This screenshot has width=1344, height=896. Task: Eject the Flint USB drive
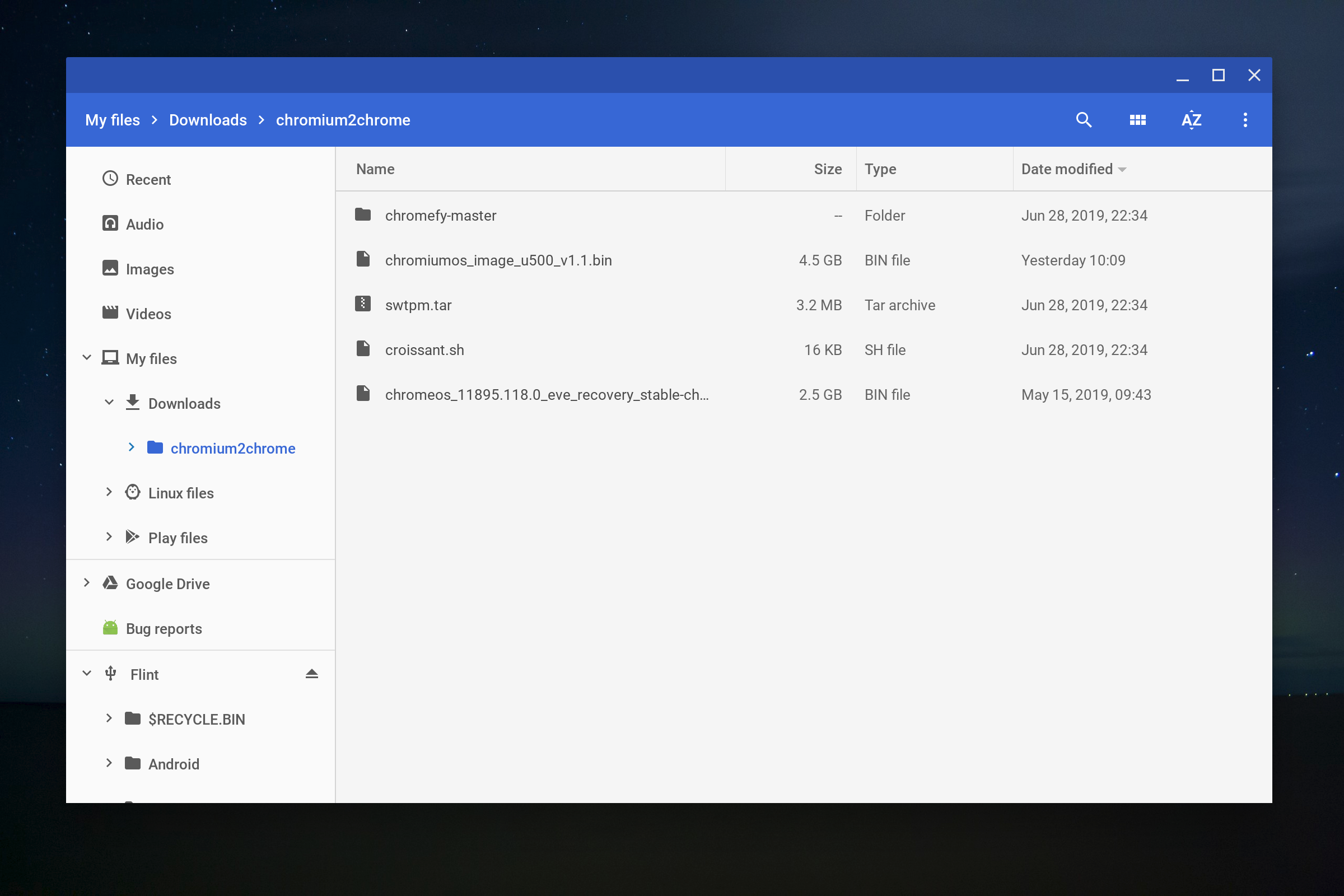[x=311, y=674]
